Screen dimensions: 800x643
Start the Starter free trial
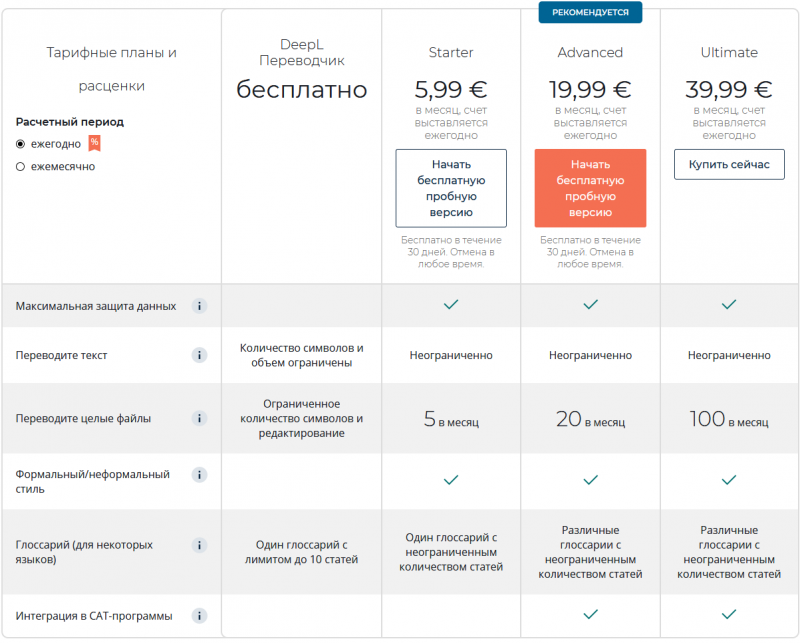coord(451,188)
